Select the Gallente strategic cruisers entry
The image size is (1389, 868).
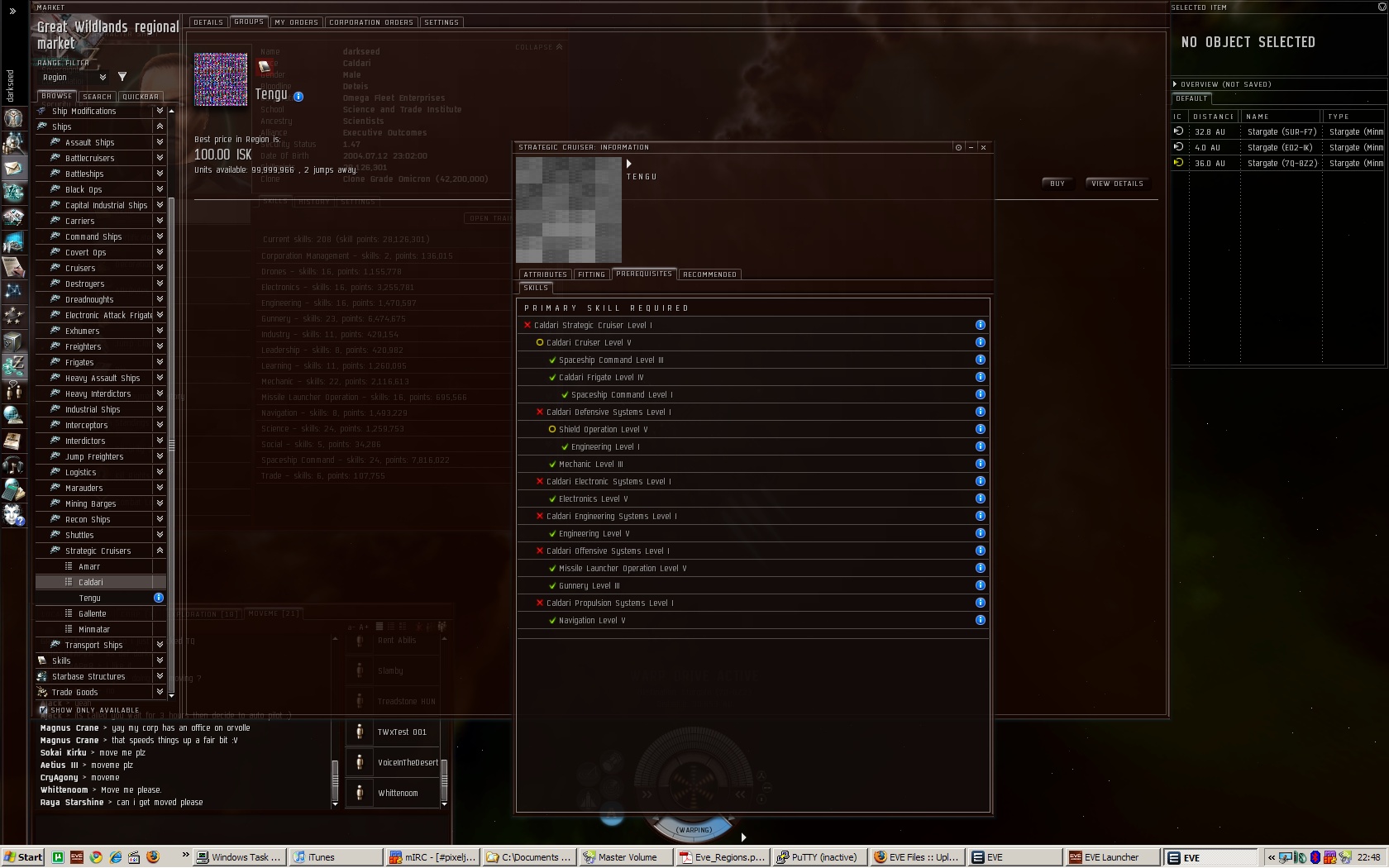point(100,613)
